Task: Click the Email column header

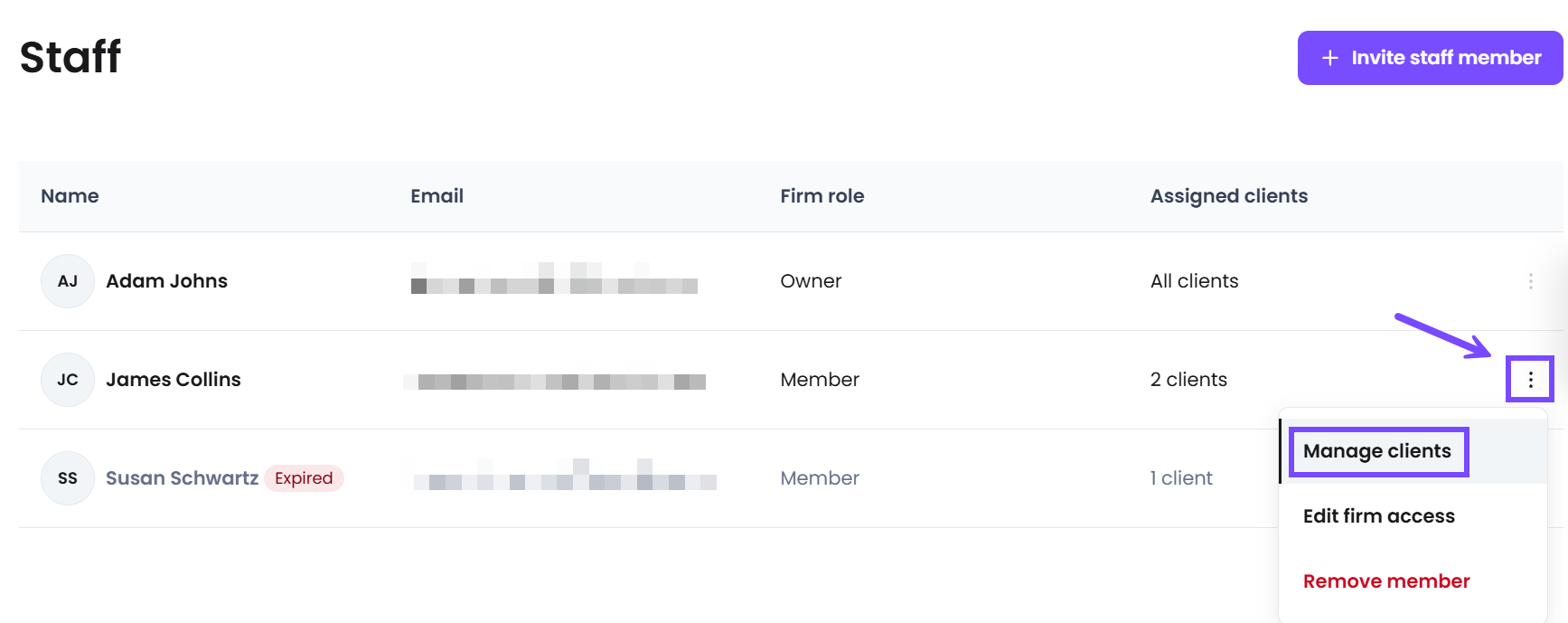Action: coord(437,196)
